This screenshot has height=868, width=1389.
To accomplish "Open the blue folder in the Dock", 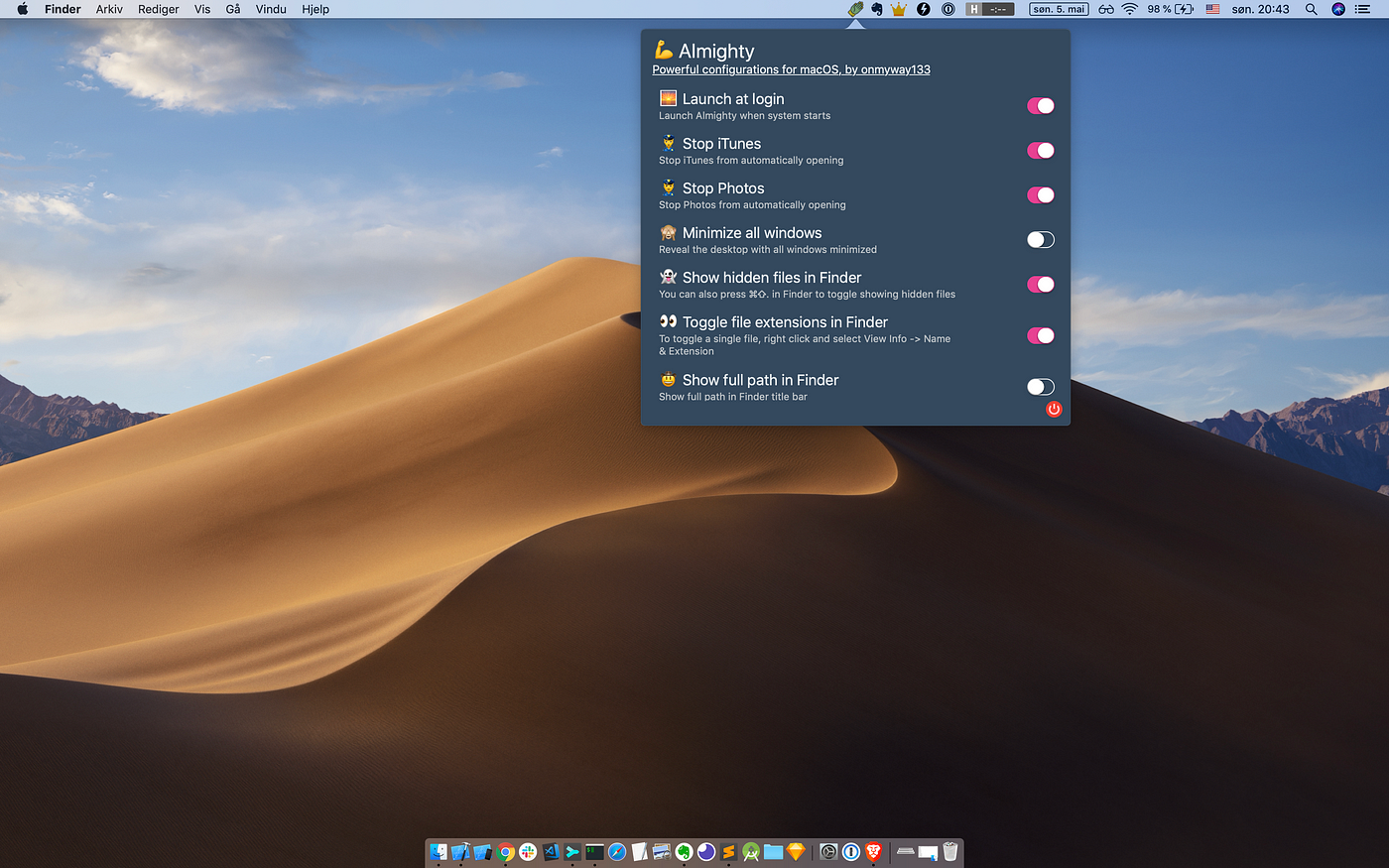I will [773, 851].
